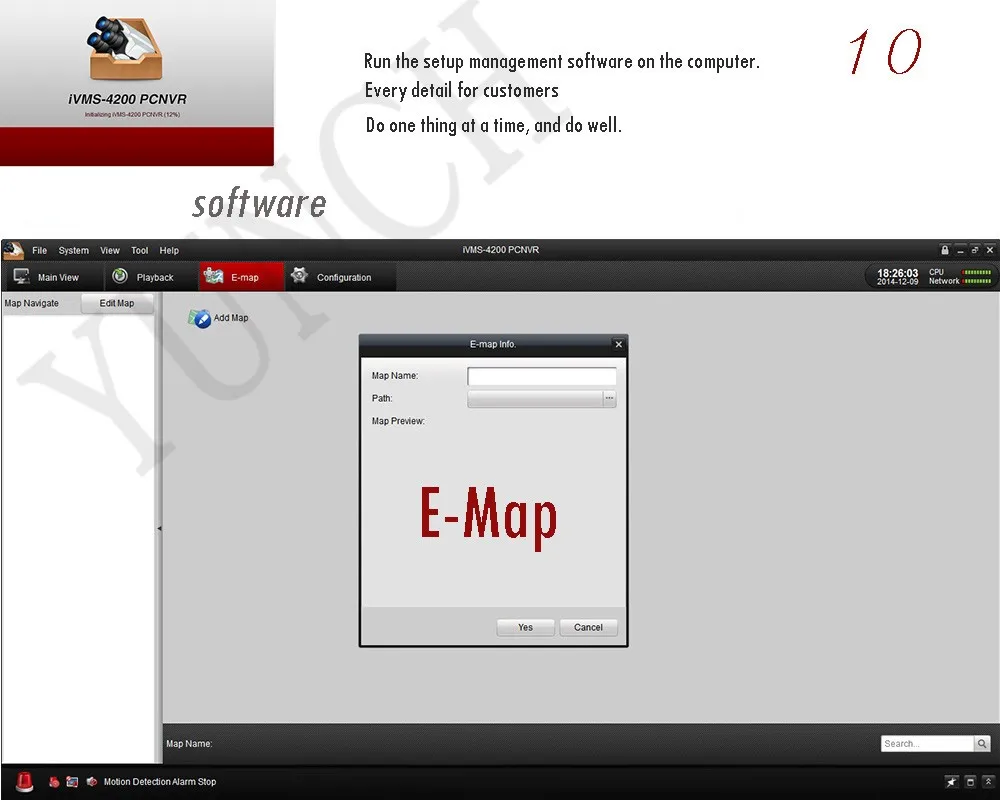The width and height of the screenshot is (1000, 800).
Task: Close the E-map Info dialog
Action: (x=618, y=344)
